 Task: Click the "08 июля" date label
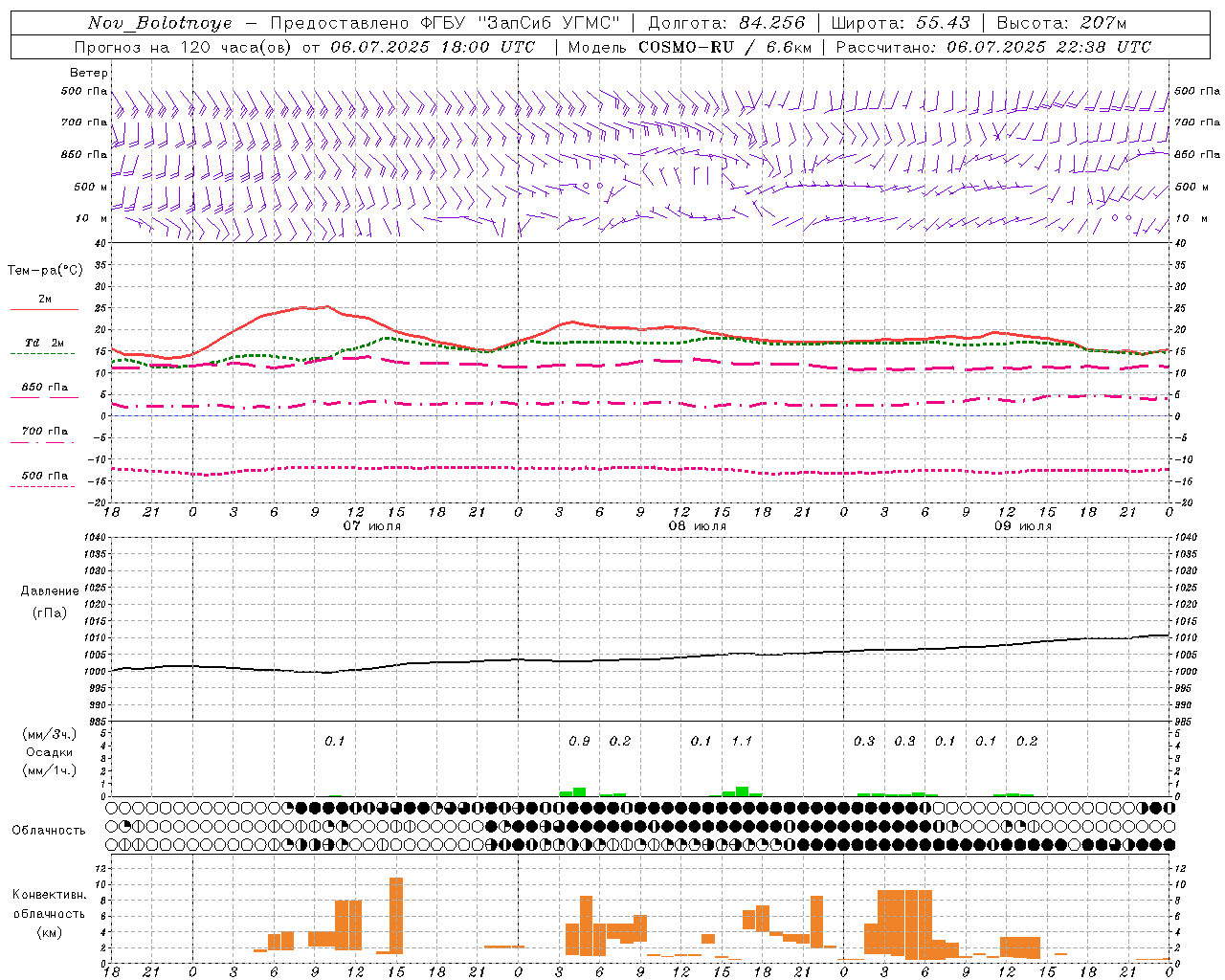tap(698, 526)
